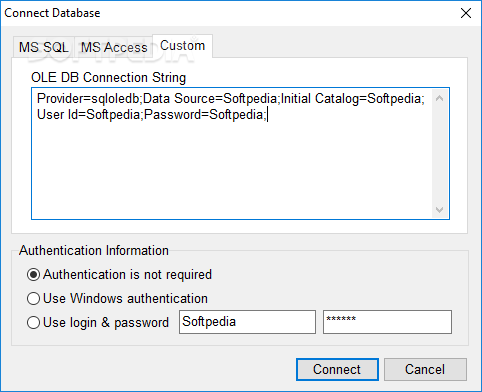Click the connection string scrollbar up arrow
The height and width of the screenshot is (392, 482).
(439, 98)
